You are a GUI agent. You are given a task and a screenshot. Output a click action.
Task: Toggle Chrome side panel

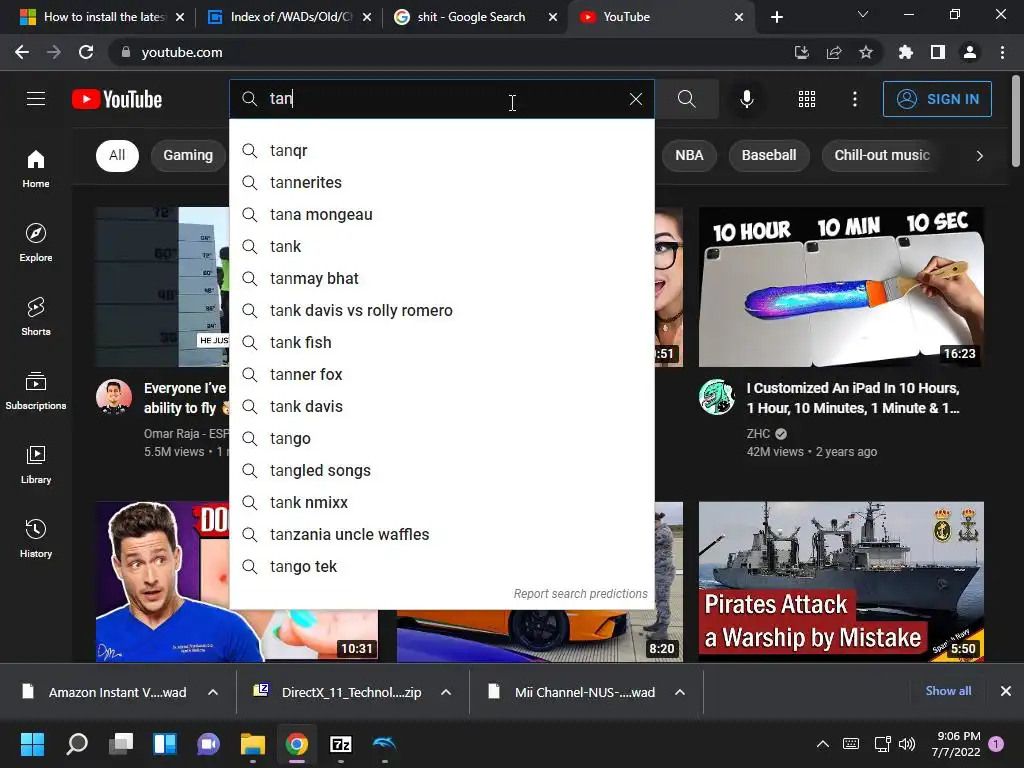coord(937,52)
